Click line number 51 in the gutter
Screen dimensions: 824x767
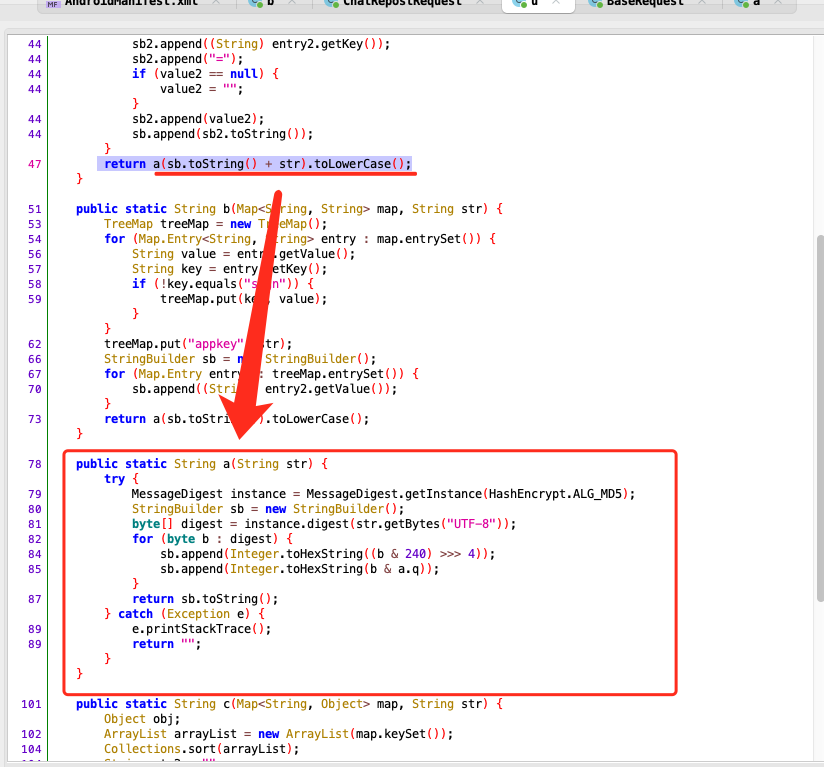click(x=35, y=210)
